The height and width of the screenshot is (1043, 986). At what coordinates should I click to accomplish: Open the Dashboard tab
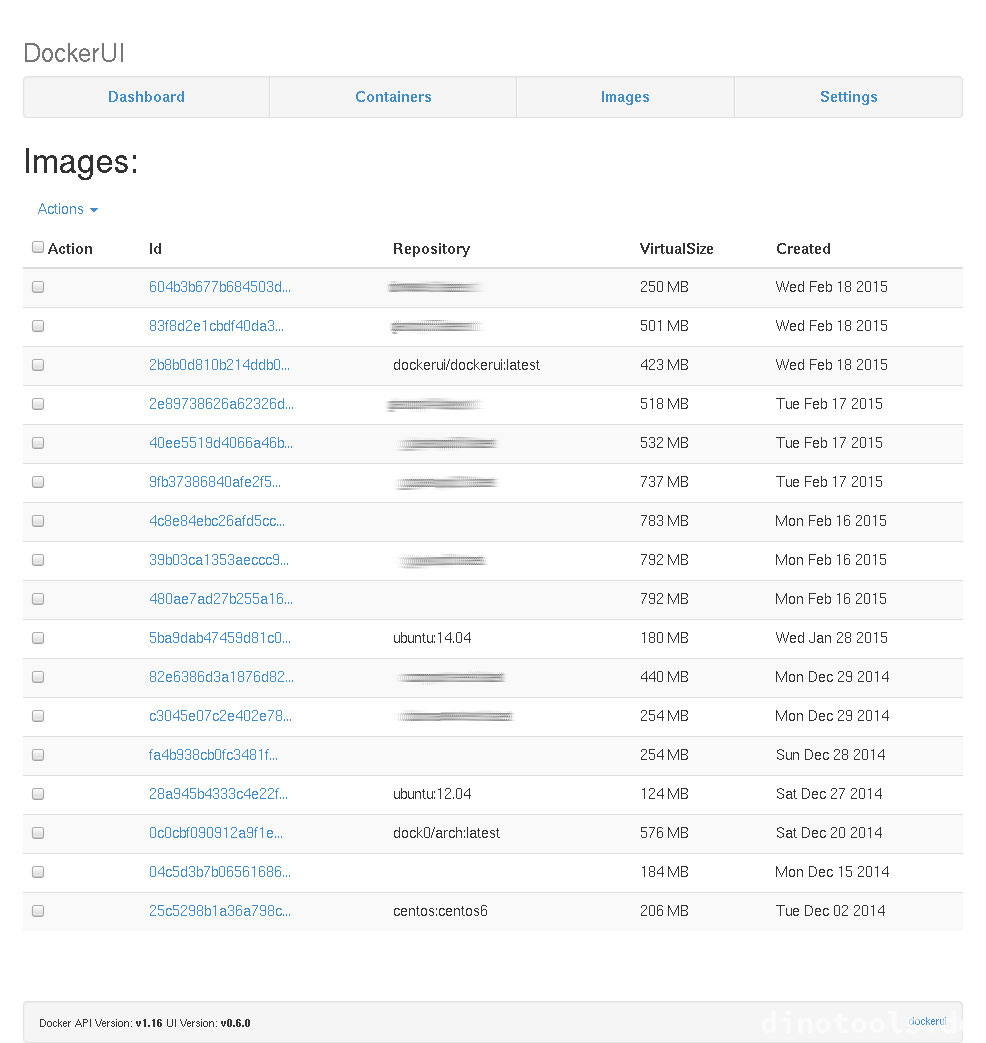(x=146, y=97)
